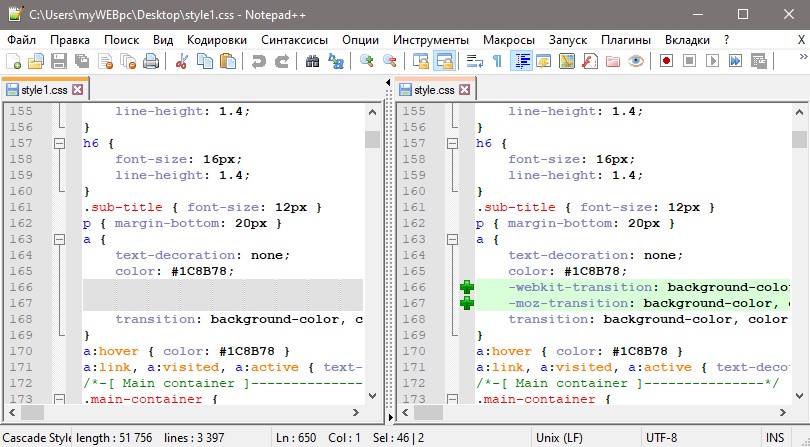
Task: Close the style.css tab
Action: 465,90
